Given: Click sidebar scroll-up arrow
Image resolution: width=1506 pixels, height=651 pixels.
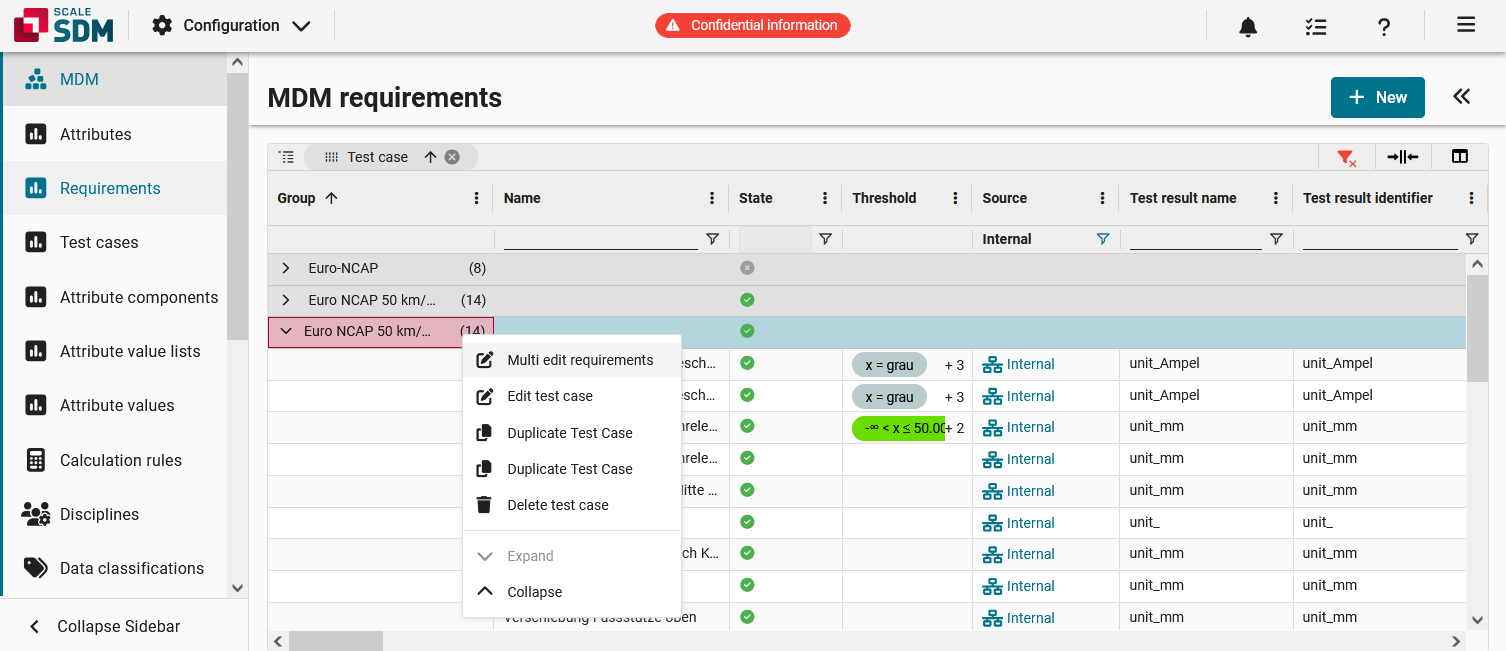Looking at the screenshot, I should 237,62.
